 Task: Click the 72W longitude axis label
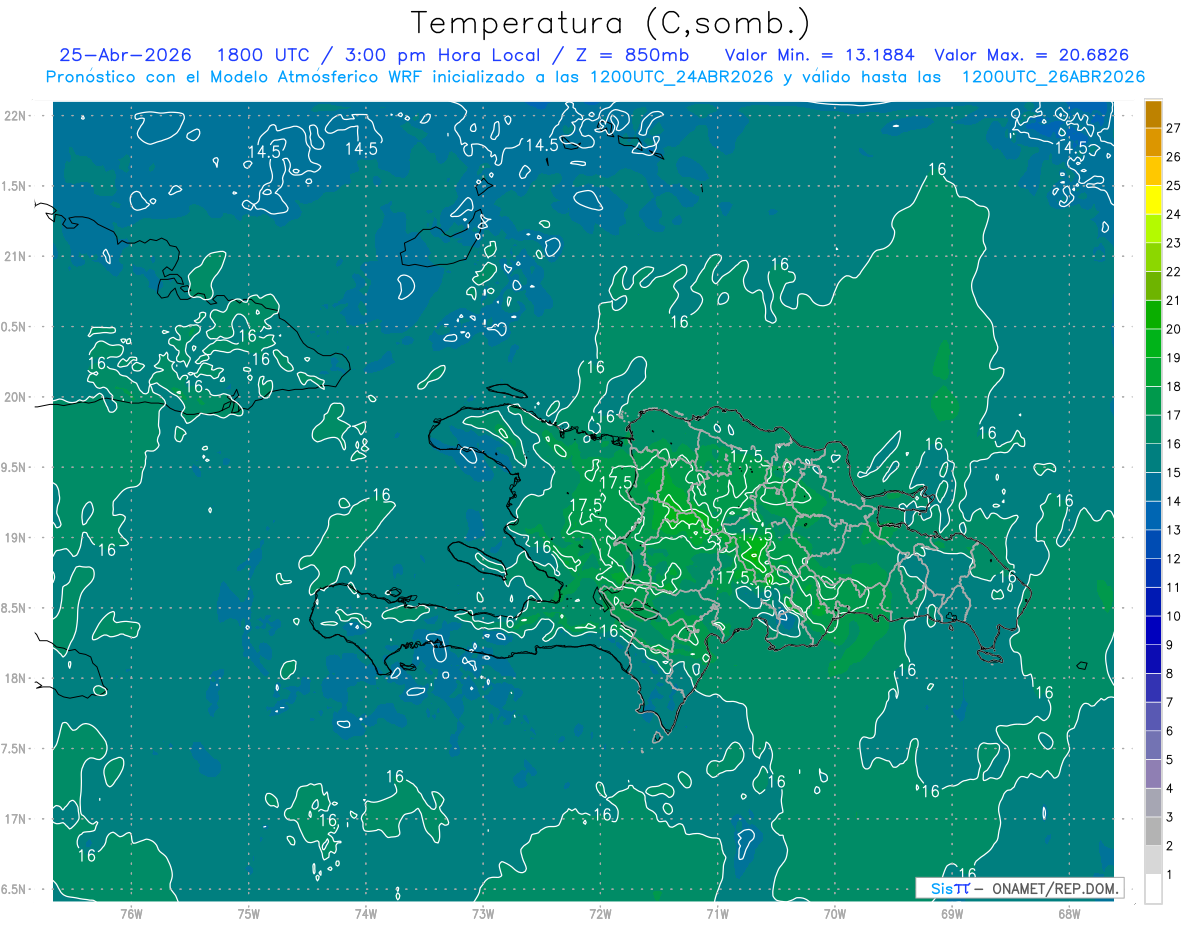click(x=600, y=912)
